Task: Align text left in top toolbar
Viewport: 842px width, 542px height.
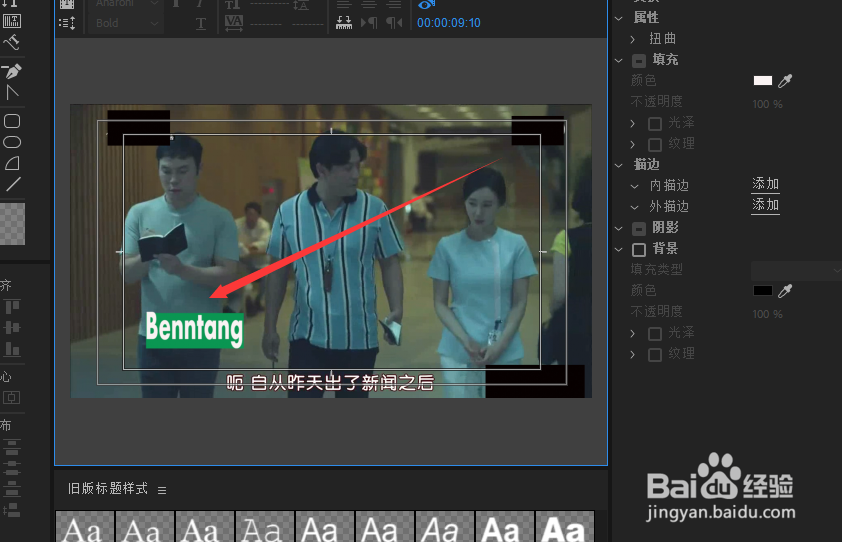Action: [344, 5]
